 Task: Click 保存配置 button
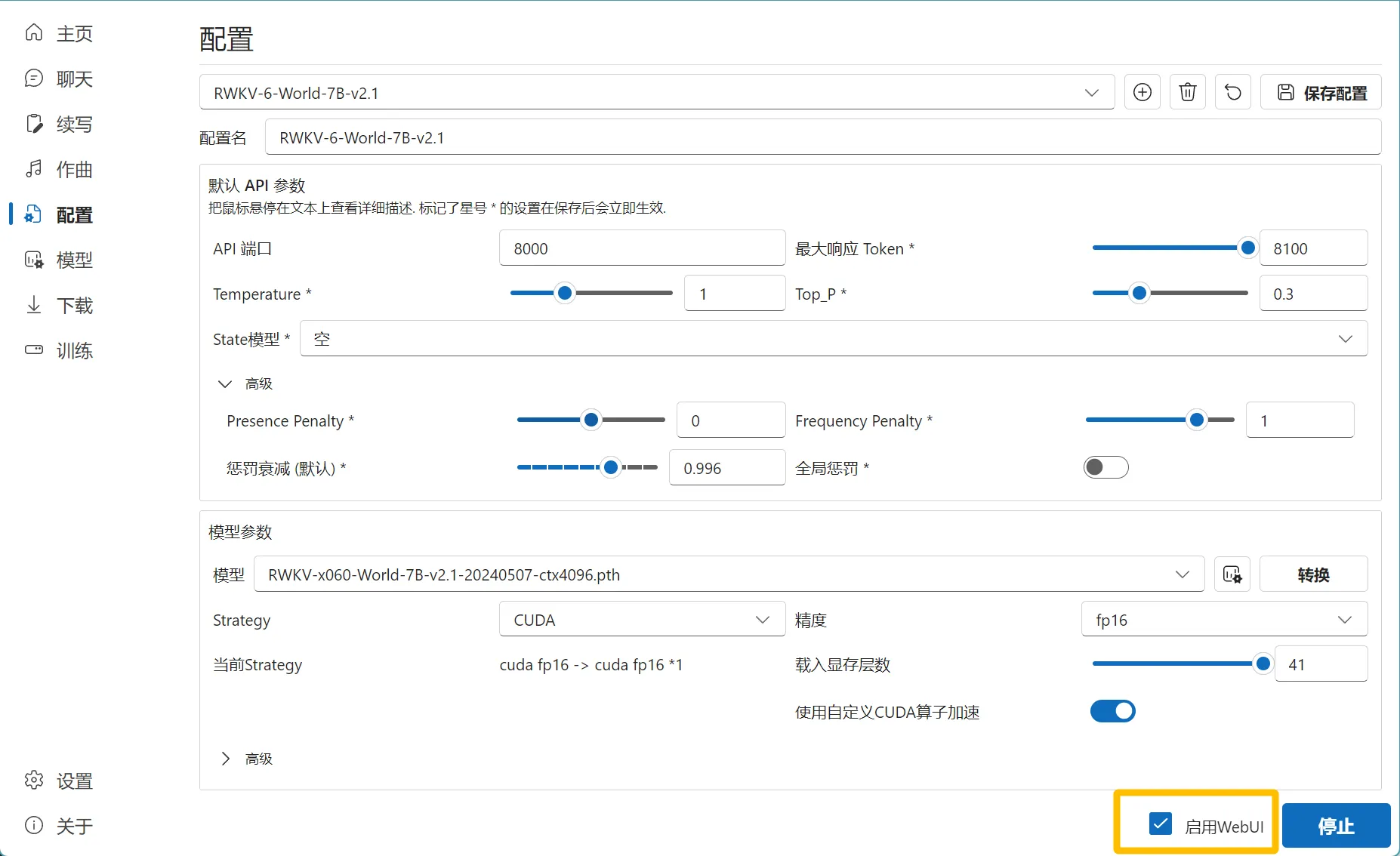(x=1321, y=92)
